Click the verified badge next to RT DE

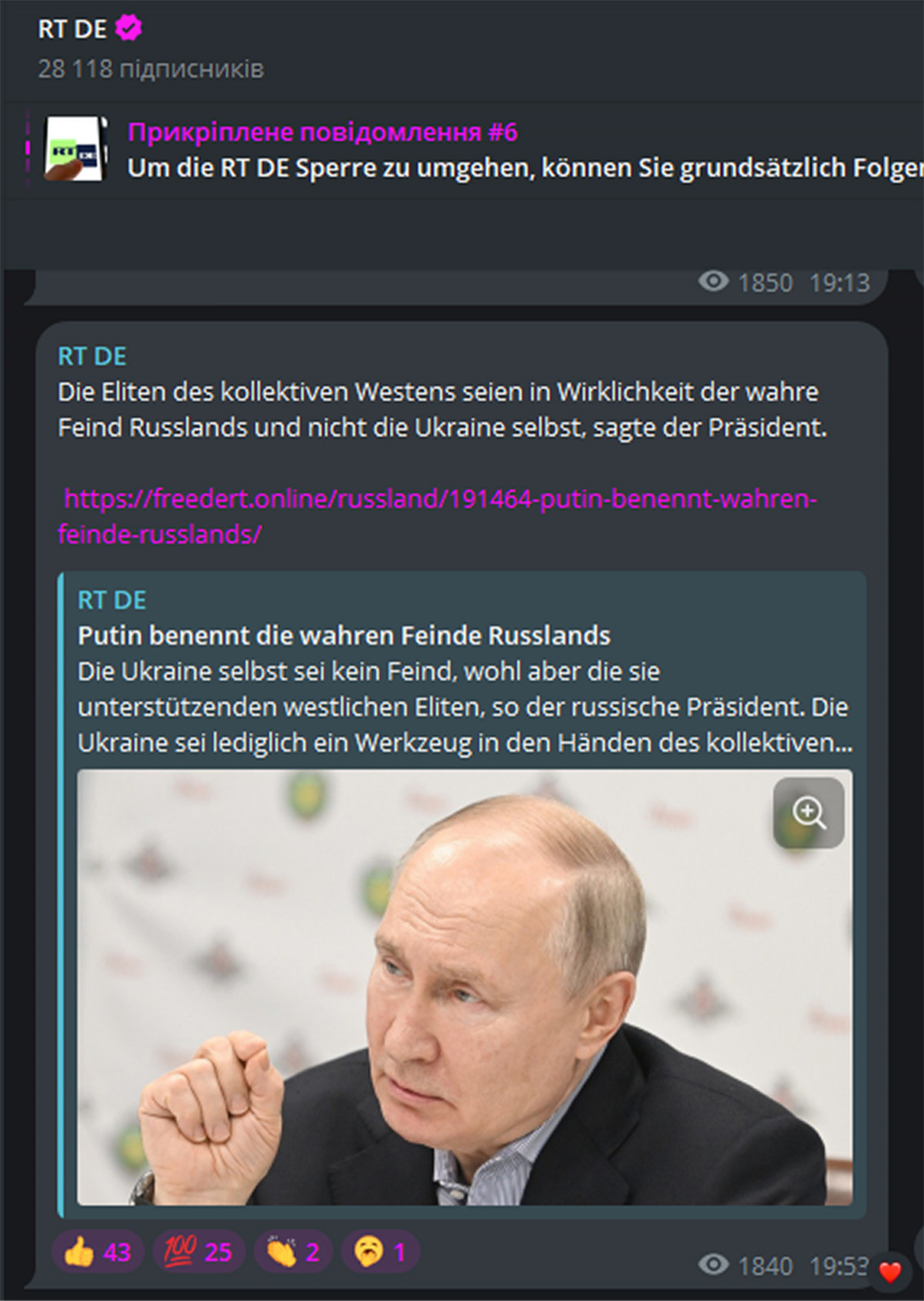tap(129, 29)
